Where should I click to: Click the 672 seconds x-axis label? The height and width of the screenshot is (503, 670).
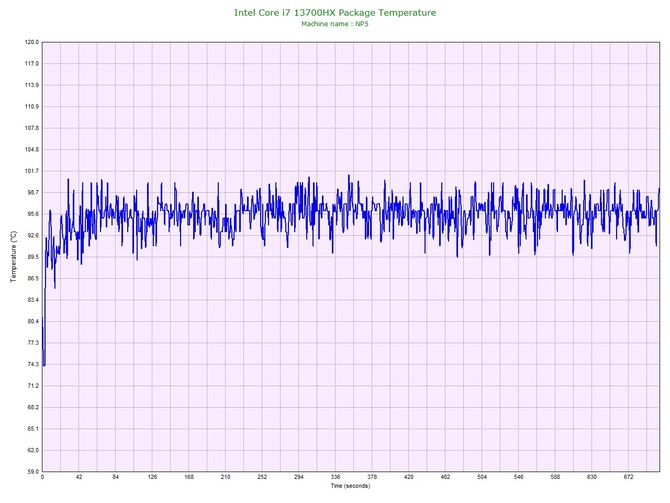coord(629,477)
